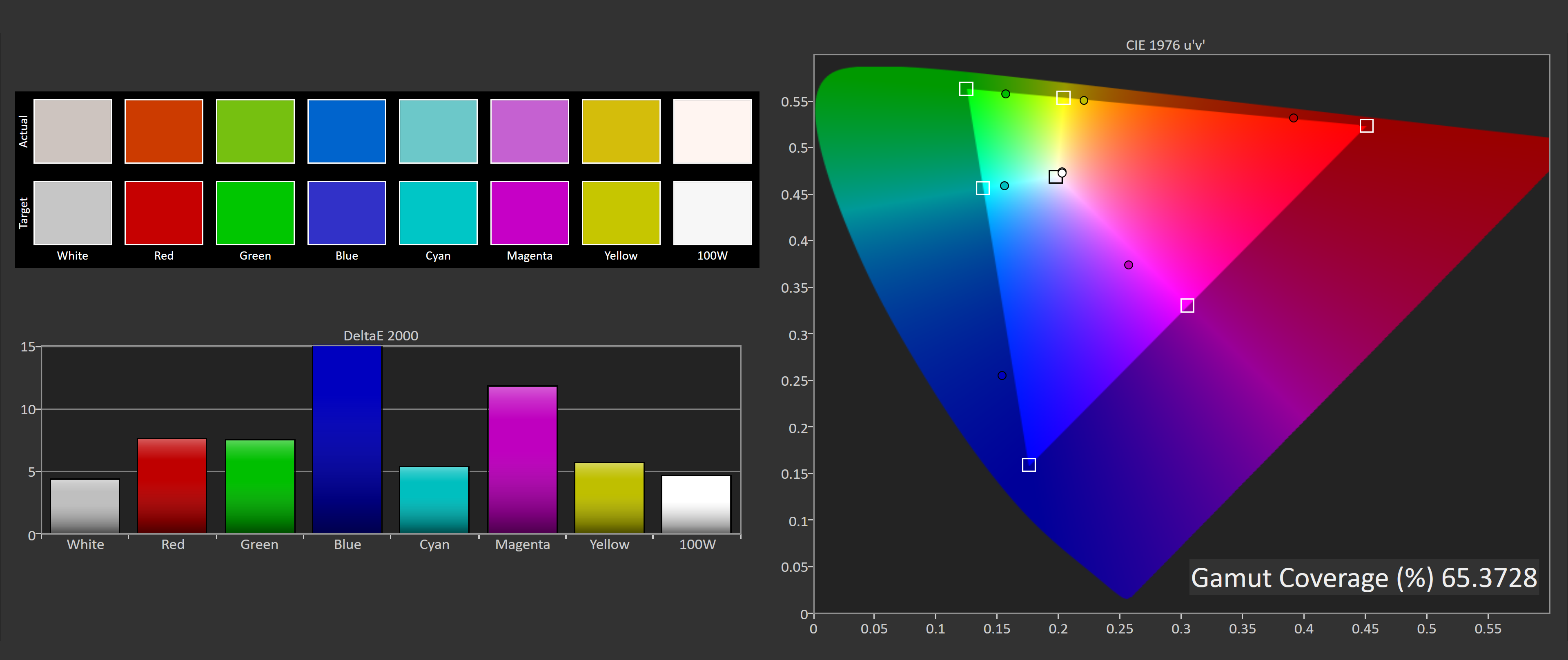The height and width of the screenshot is (660, 1568).
Task: Click the Target Green color swatch
Action: coord(255,213)
